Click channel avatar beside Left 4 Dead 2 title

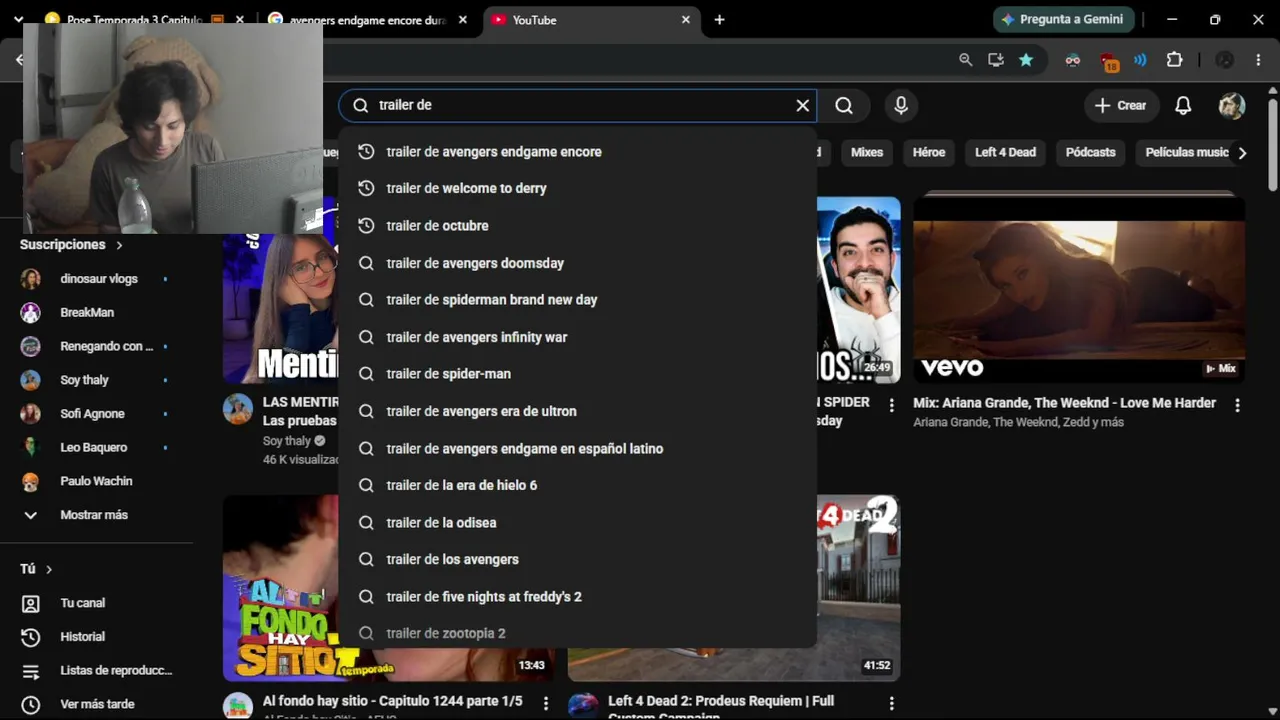point(583,706)
